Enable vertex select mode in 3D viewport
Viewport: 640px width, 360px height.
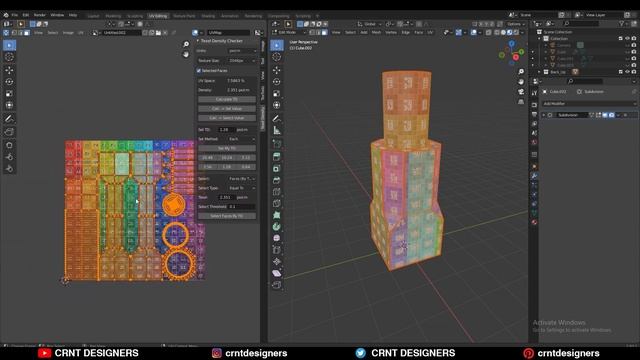pyautogui.click(x=312, y=32)
